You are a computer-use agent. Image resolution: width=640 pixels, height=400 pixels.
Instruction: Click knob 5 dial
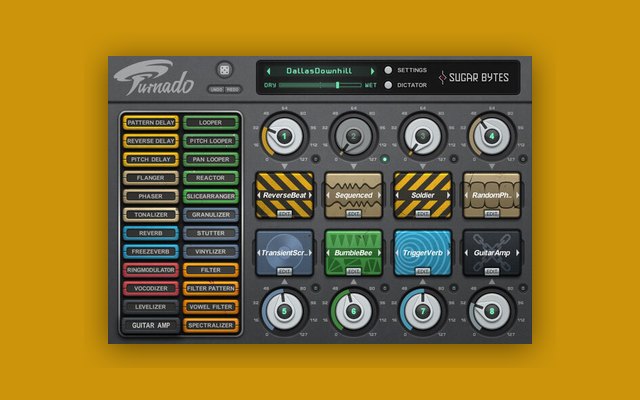284,311
